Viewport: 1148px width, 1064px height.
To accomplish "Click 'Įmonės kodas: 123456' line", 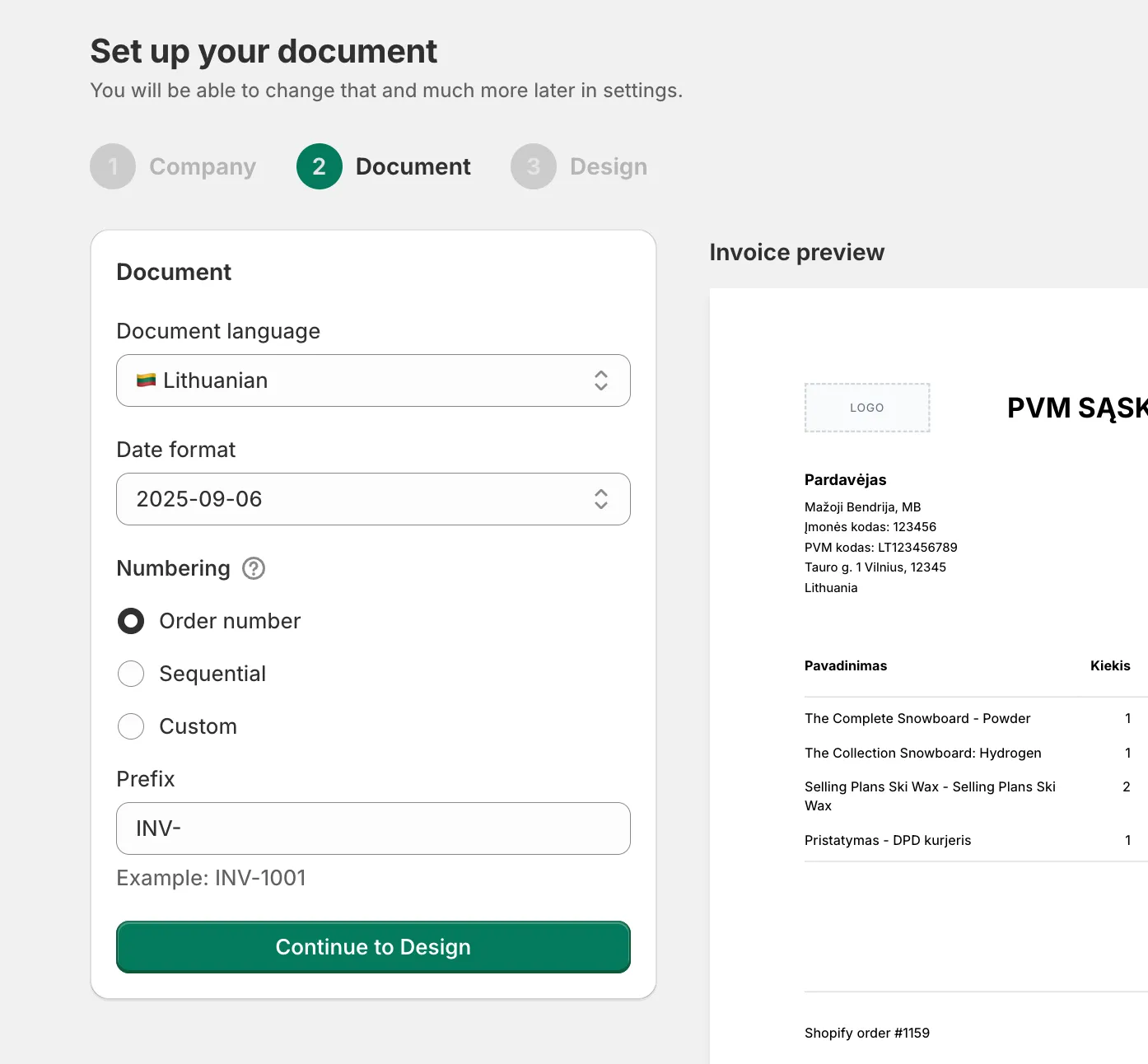I will (870, 527).
